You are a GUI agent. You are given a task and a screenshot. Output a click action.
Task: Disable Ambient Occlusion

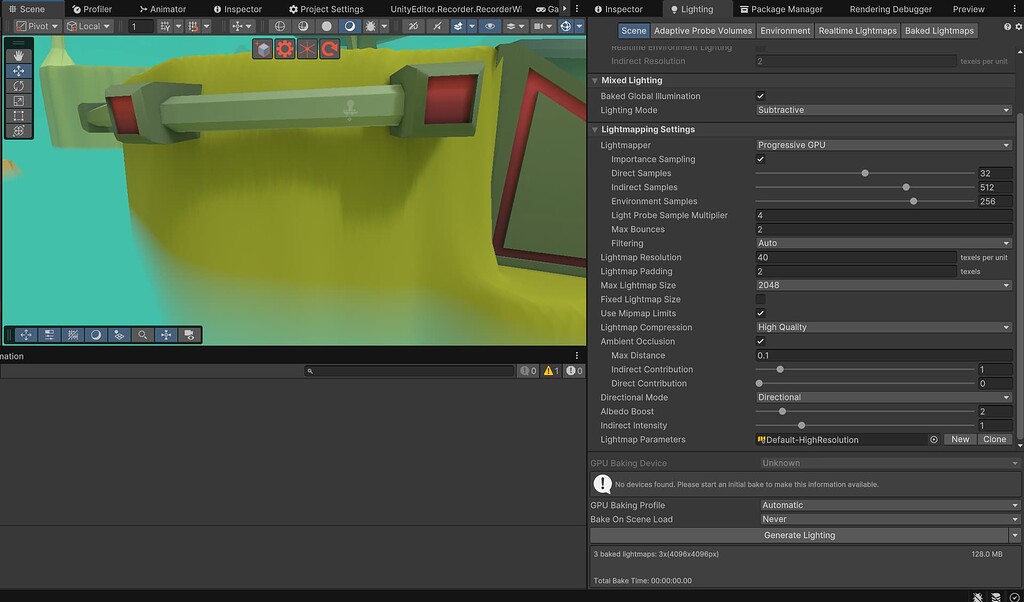(x=761, y=341)
